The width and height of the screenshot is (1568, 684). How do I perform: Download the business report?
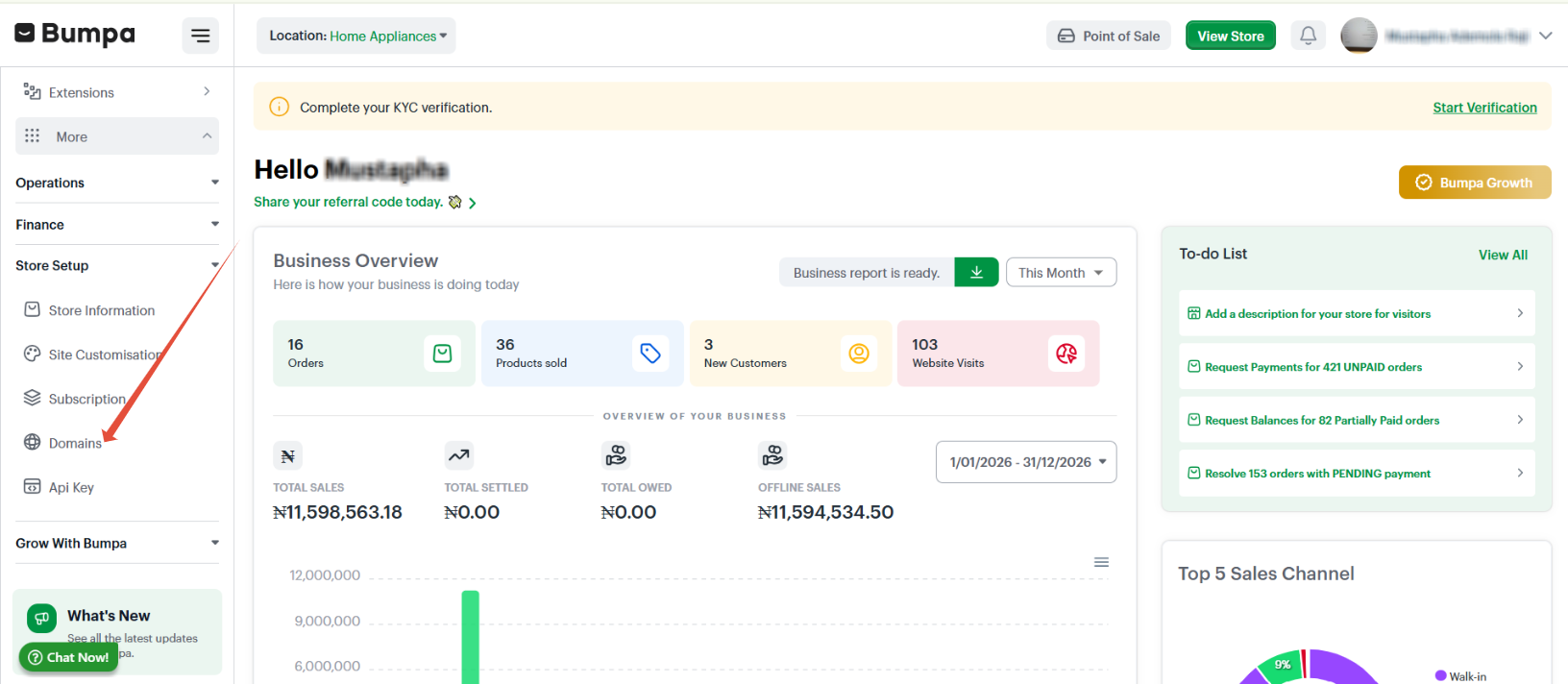(976, 273)
